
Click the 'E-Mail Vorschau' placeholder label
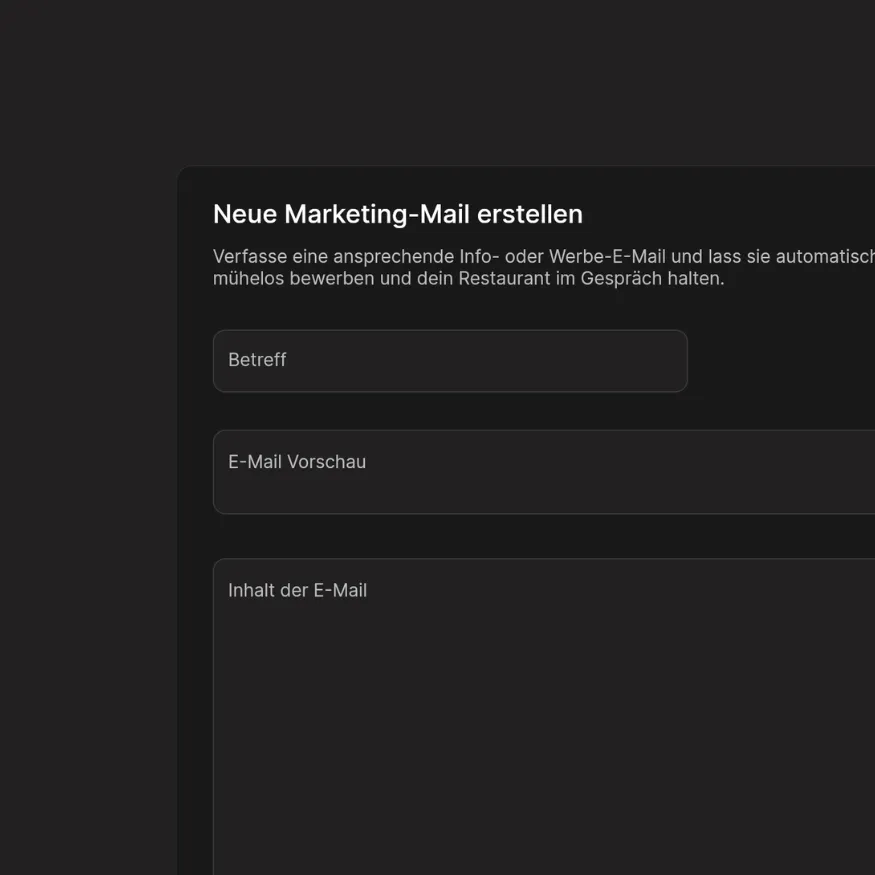297,462
